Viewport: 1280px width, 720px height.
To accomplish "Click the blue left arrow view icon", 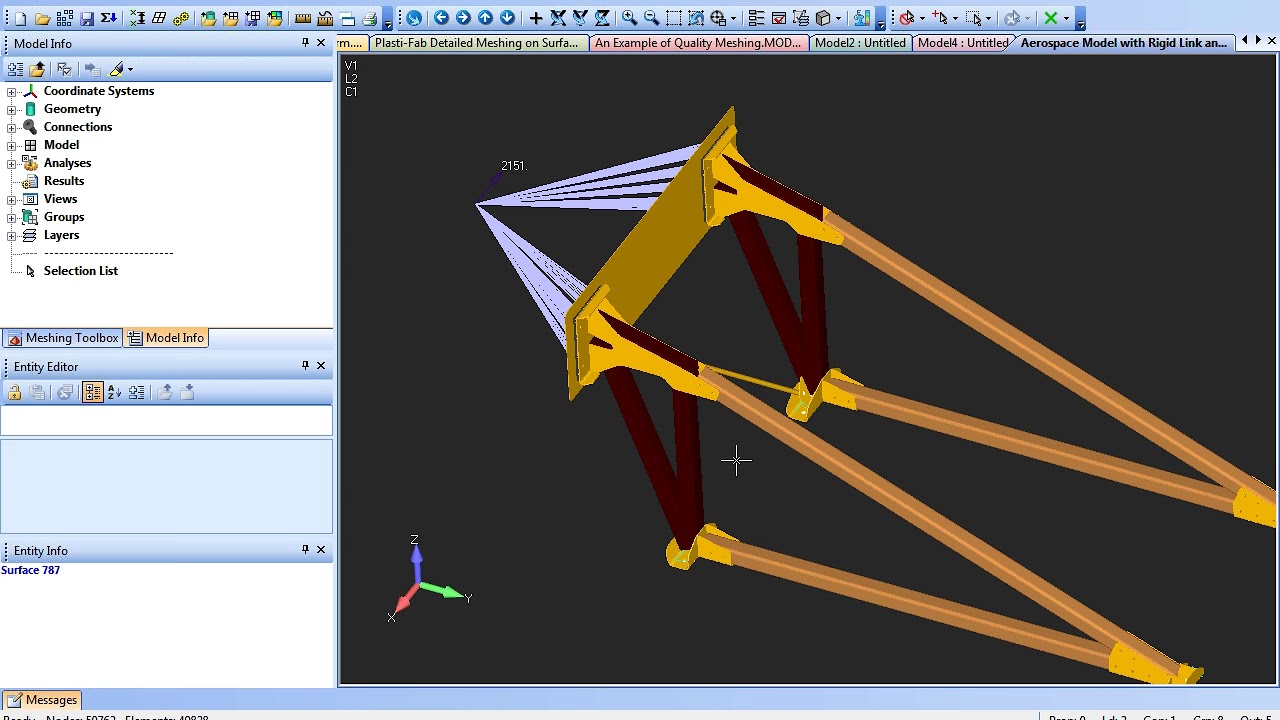I will point(441,18).
